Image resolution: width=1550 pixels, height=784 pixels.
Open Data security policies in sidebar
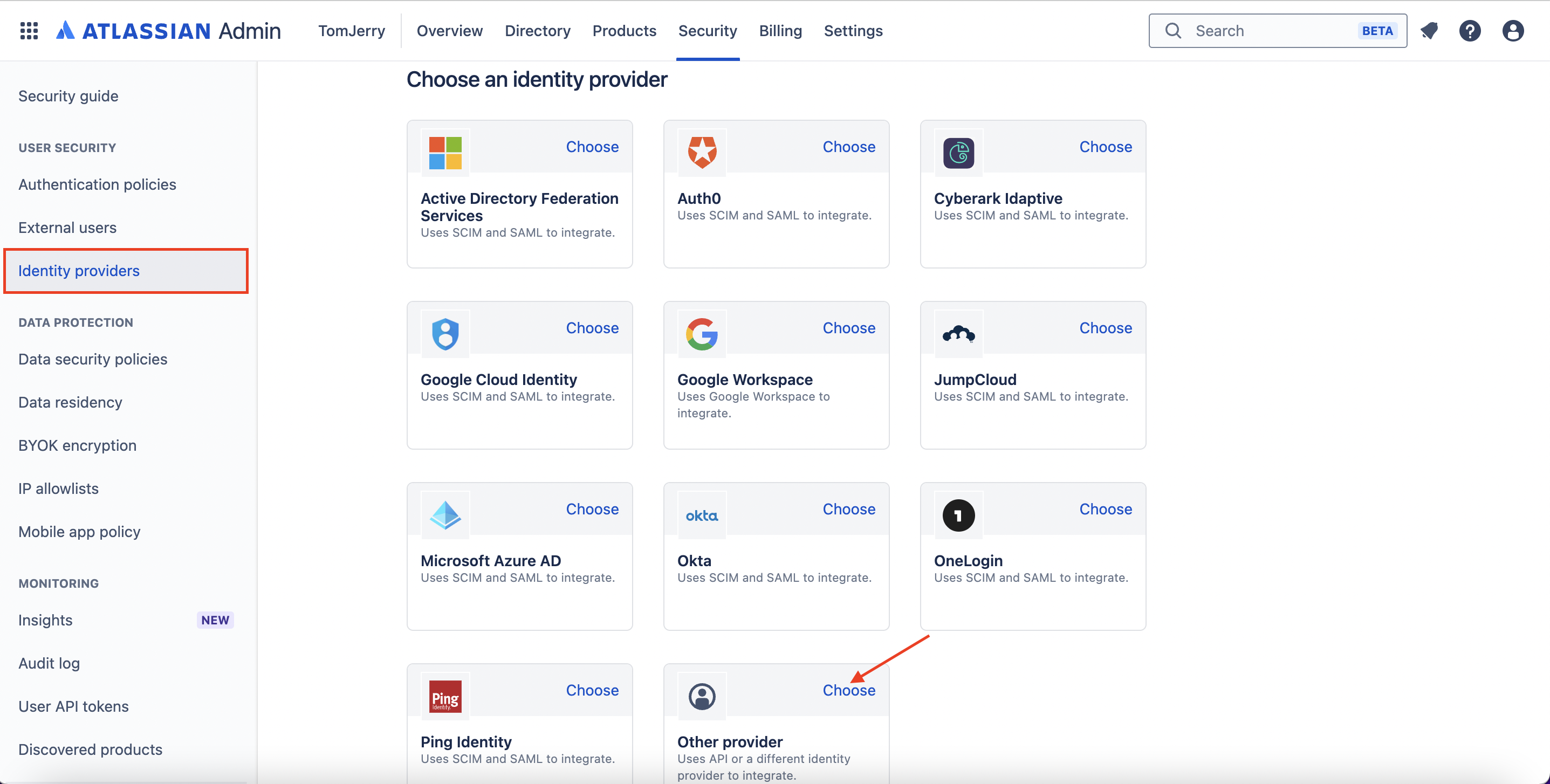(x=93, y=359)
